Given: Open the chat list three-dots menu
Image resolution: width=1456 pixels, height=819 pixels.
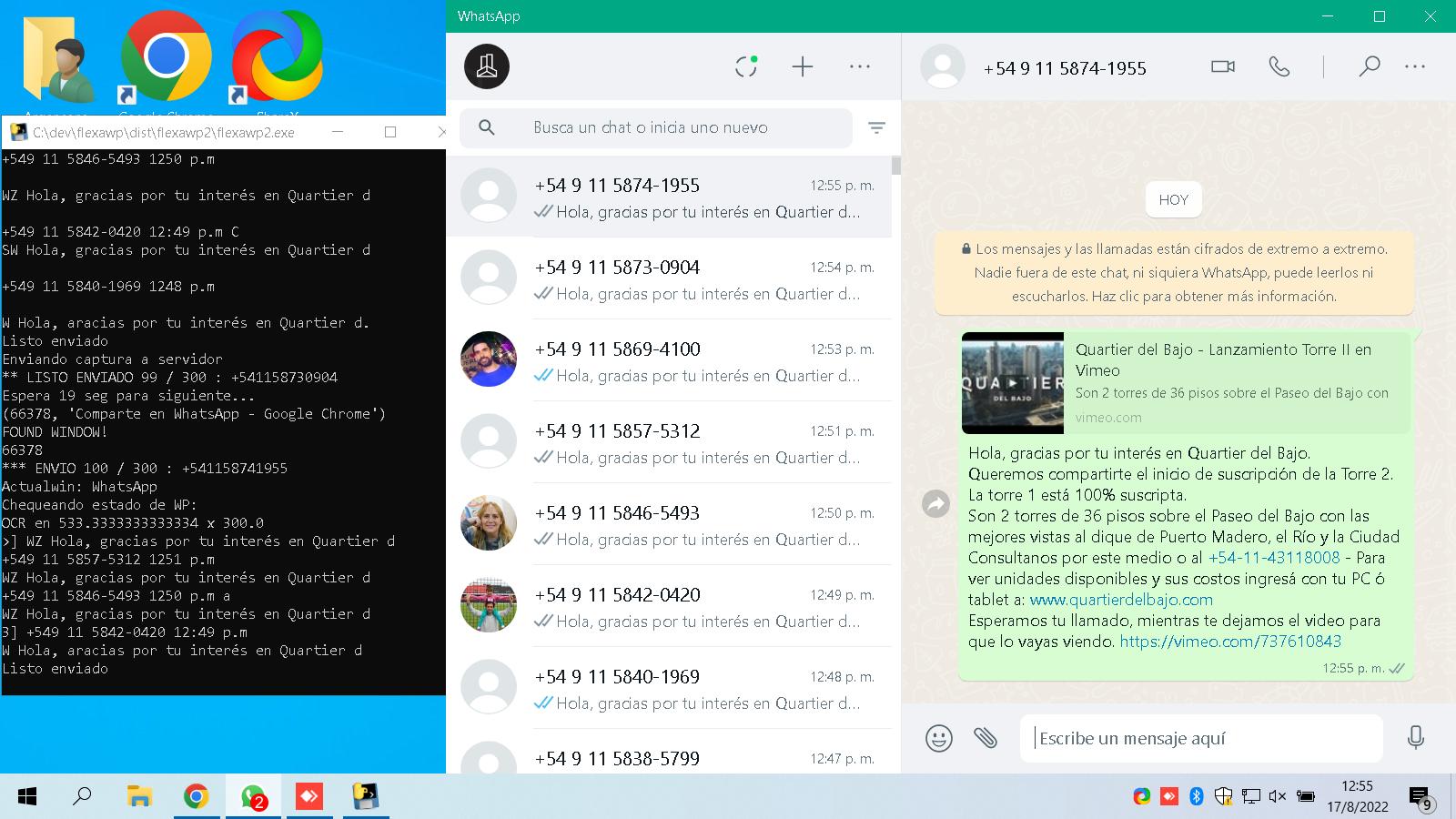Looking at the screenshot, I should [x=860, y=66].
